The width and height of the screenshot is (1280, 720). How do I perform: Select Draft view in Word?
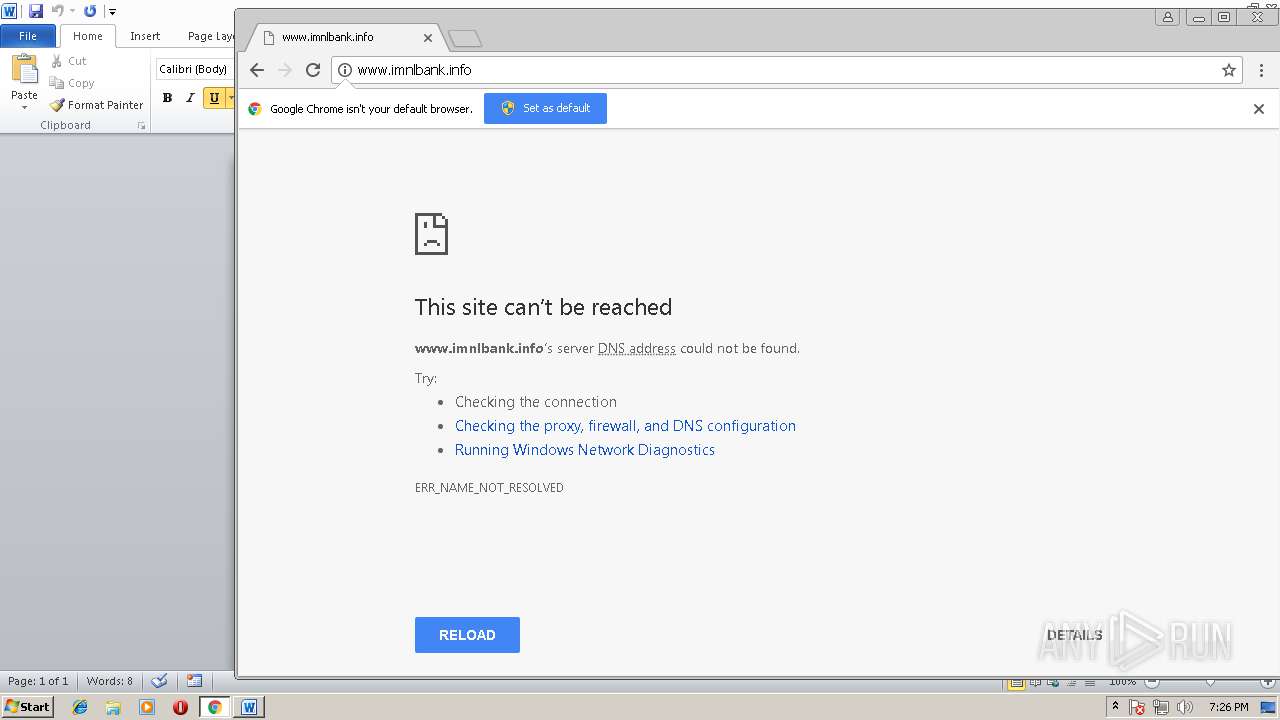(x=1090, y=683)
